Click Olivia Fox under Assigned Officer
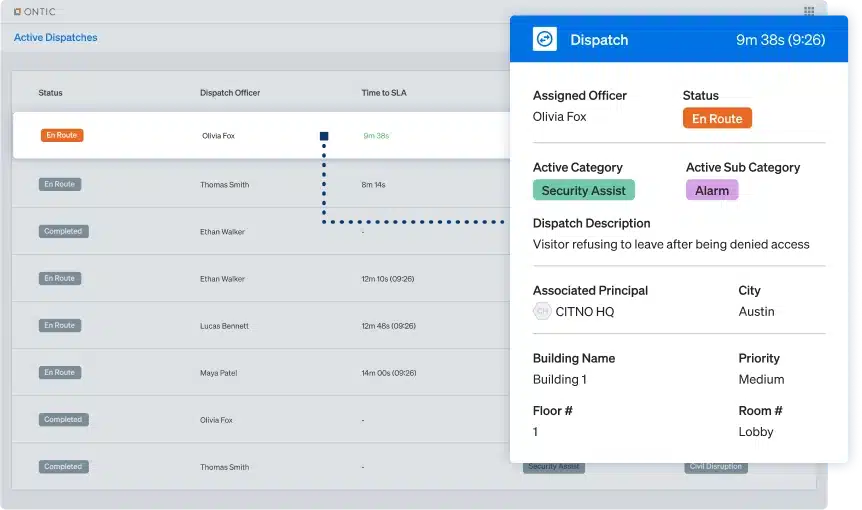Screen dimensions: 862x510 [559, 117]
